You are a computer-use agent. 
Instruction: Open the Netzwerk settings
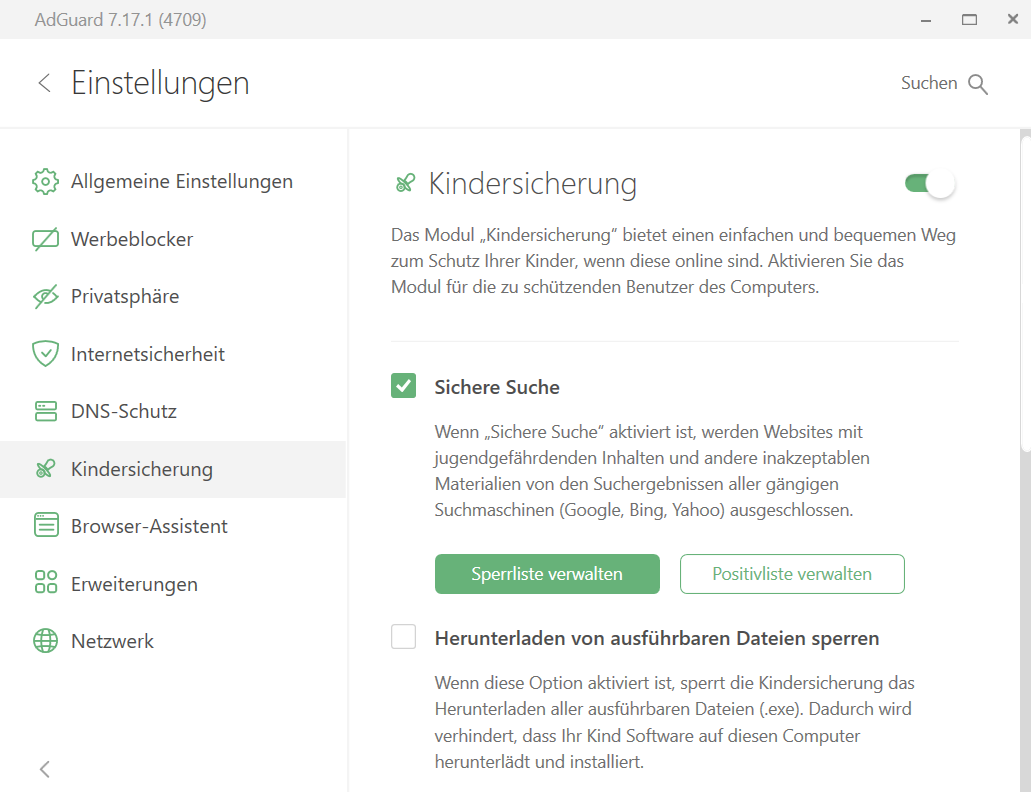pyautogui.click(x=173, y=641)
